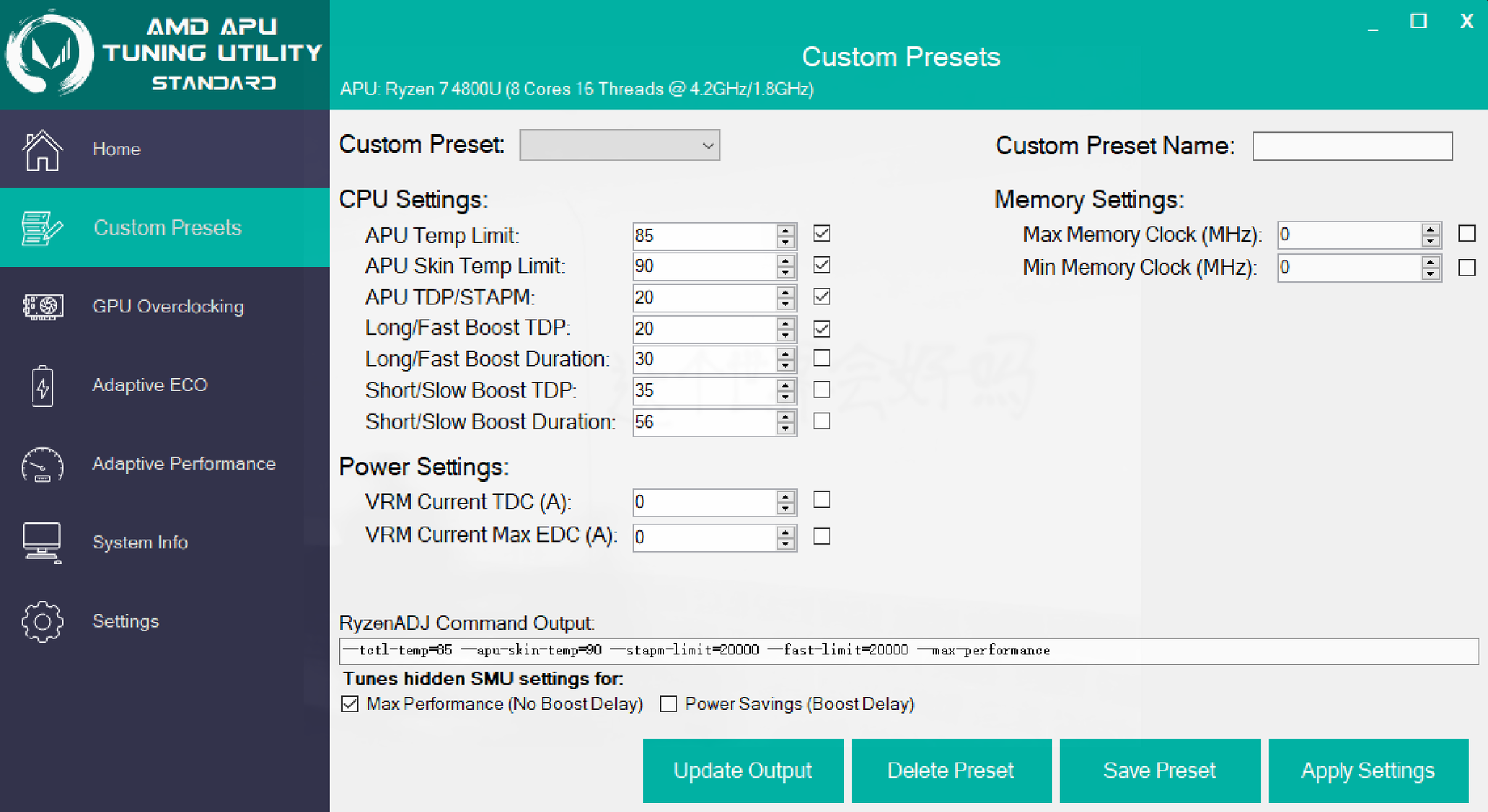
Task: Click the System Info monitor icon
Action: [x=42, y=543]
